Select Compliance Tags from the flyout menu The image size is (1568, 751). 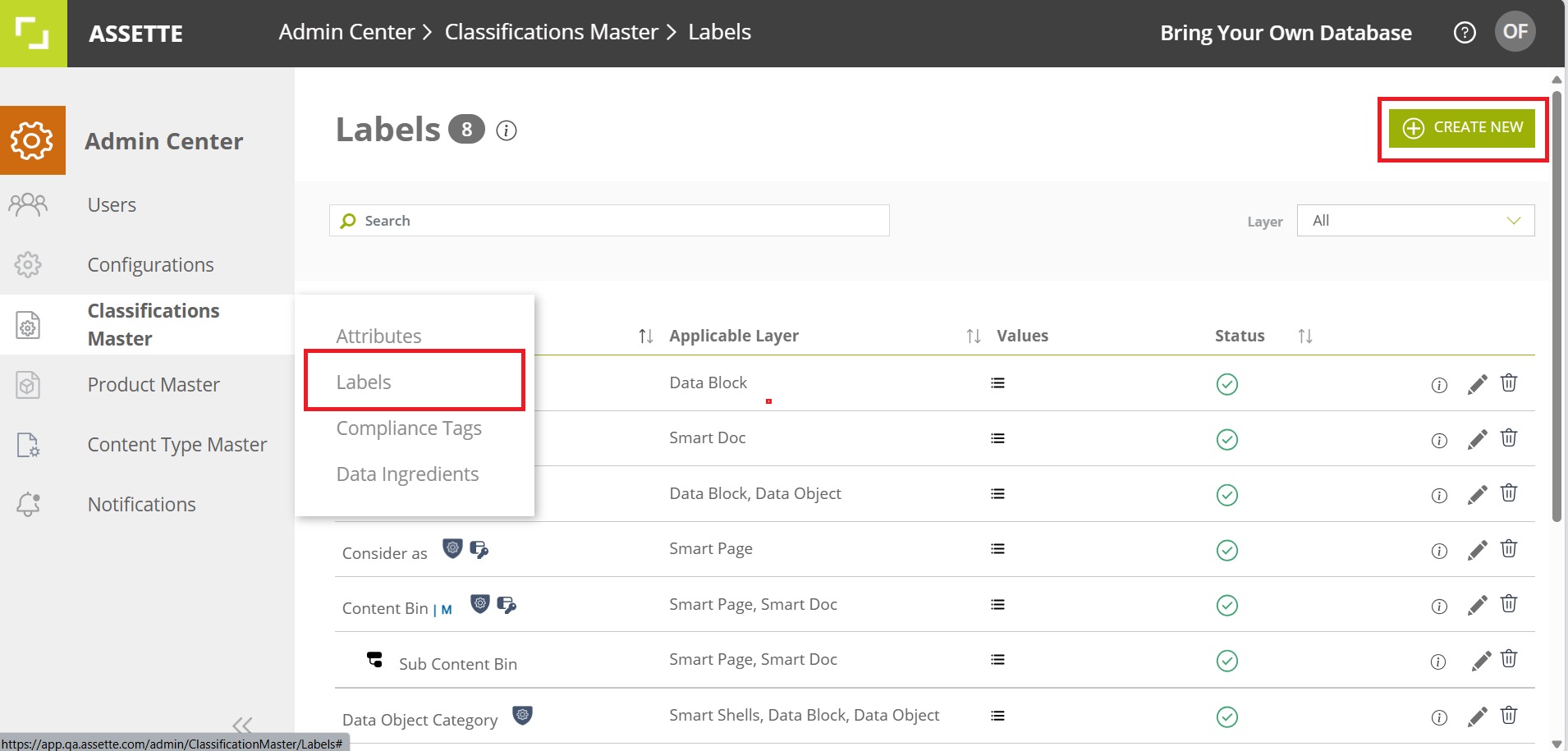(x=408, y=428)
